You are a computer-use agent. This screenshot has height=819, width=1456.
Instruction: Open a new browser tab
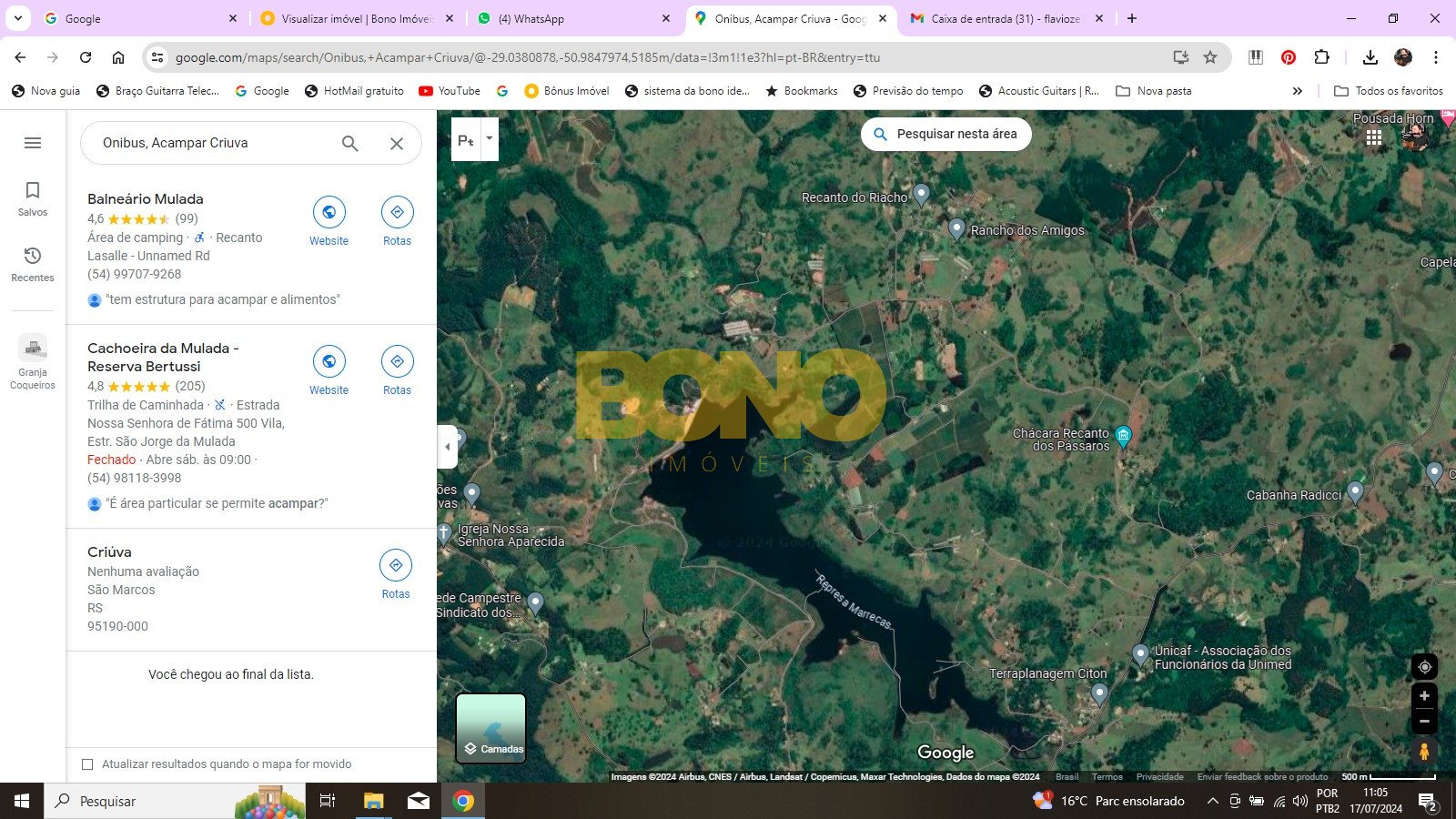tap(1132, 18)
